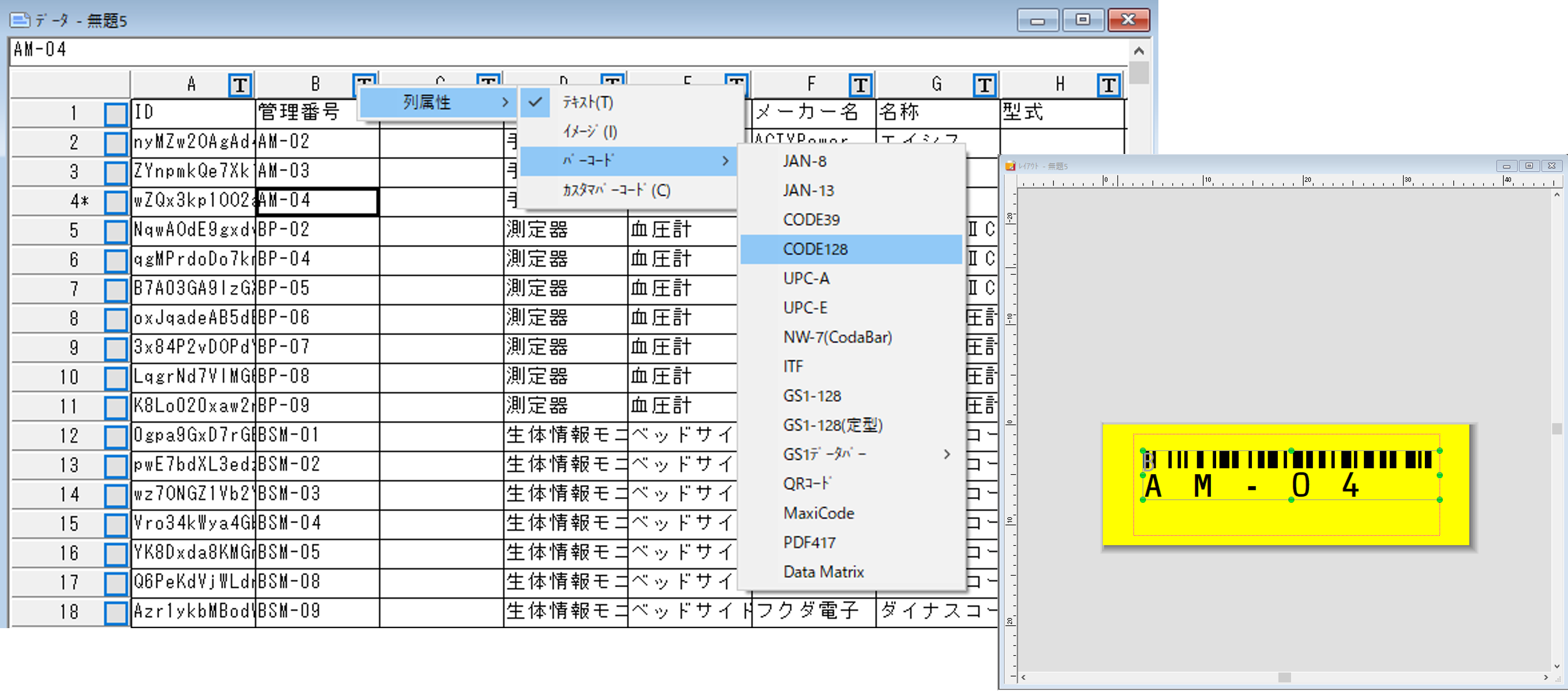Toggle the checkbox for row 2

coord(115,143)
